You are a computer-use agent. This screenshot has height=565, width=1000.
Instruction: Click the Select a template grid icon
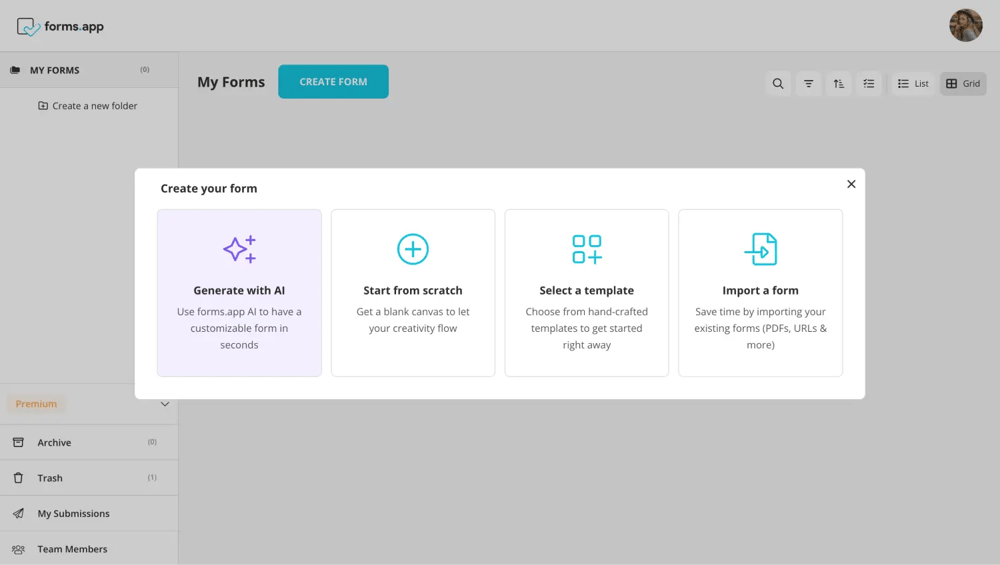pyautogui.click(x=587, y=249)
